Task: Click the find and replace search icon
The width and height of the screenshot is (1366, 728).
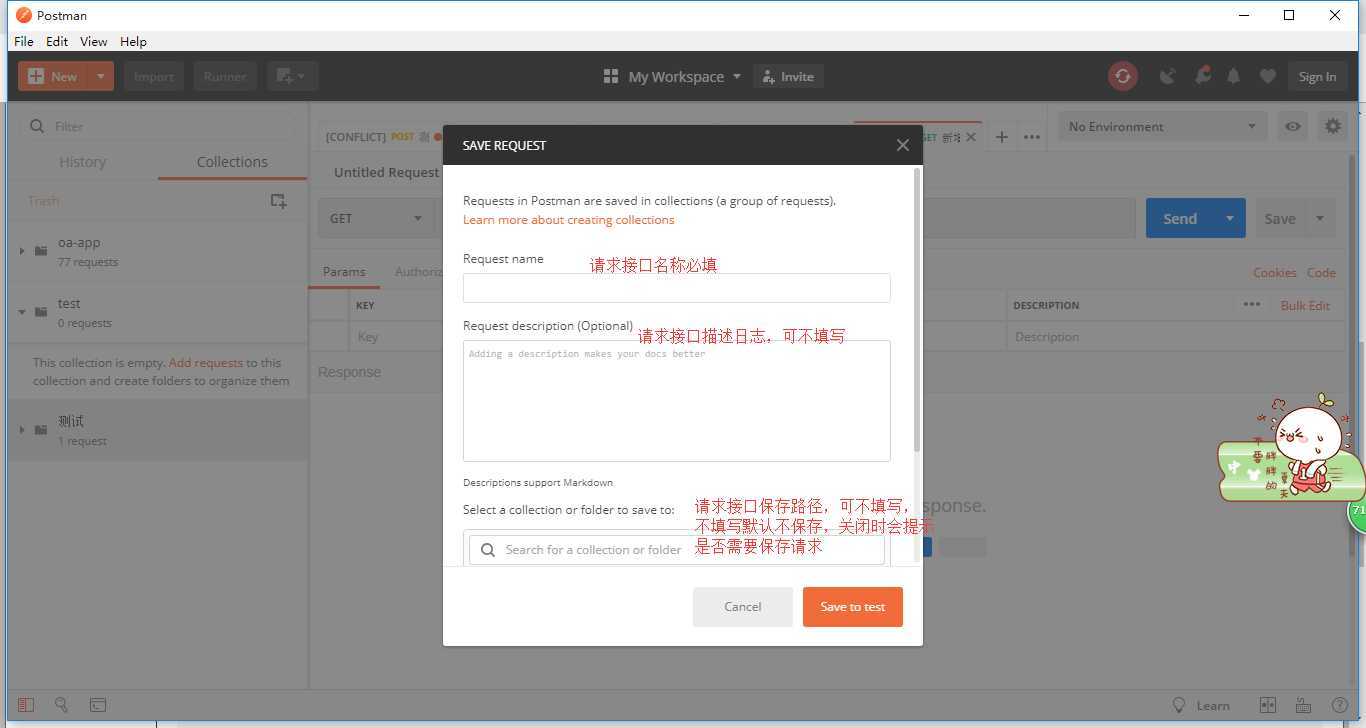Action: (61, 705)
